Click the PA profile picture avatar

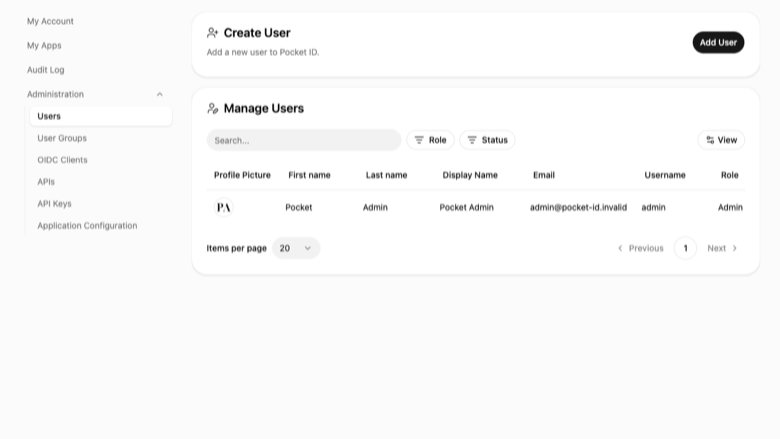click(223, 207)
